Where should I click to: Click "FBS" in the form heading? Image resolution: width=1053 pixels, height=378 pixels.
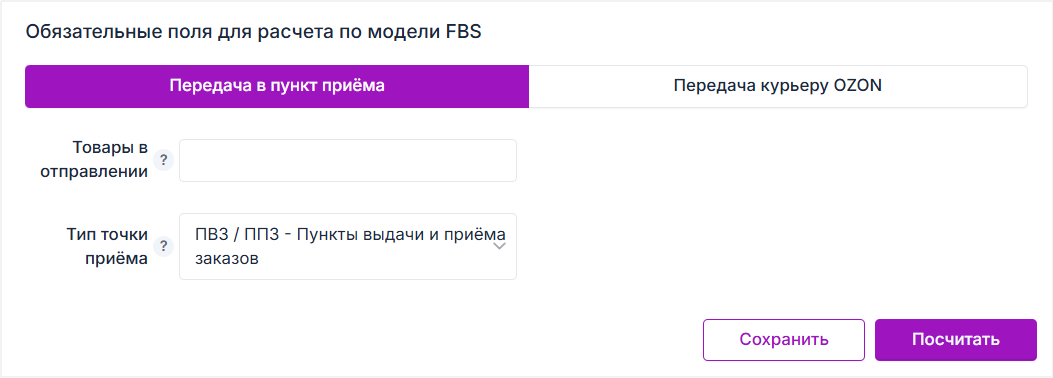click(x=464, y=33)
